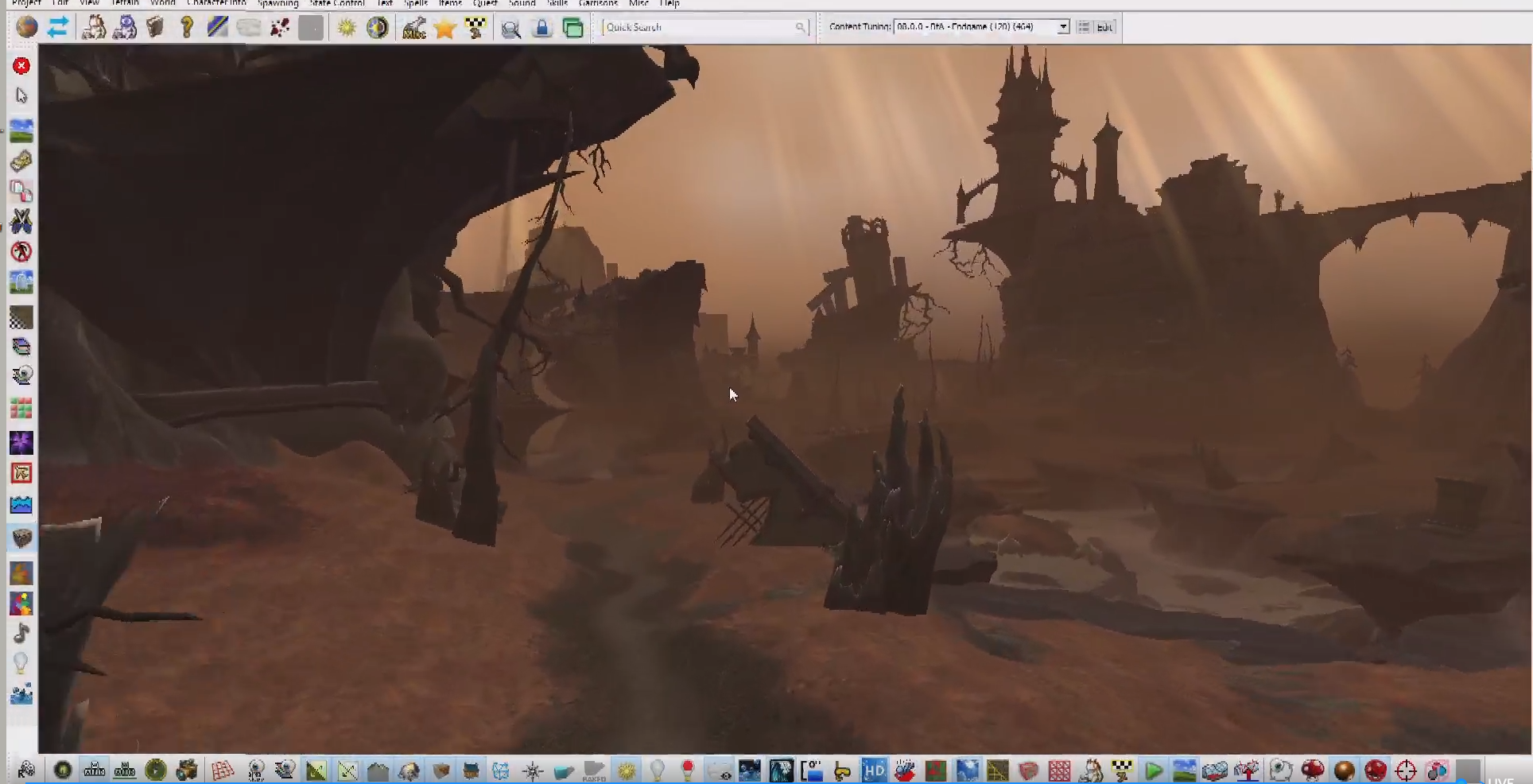
Task: Open the State Control menu
Action: tap(337, 3)
